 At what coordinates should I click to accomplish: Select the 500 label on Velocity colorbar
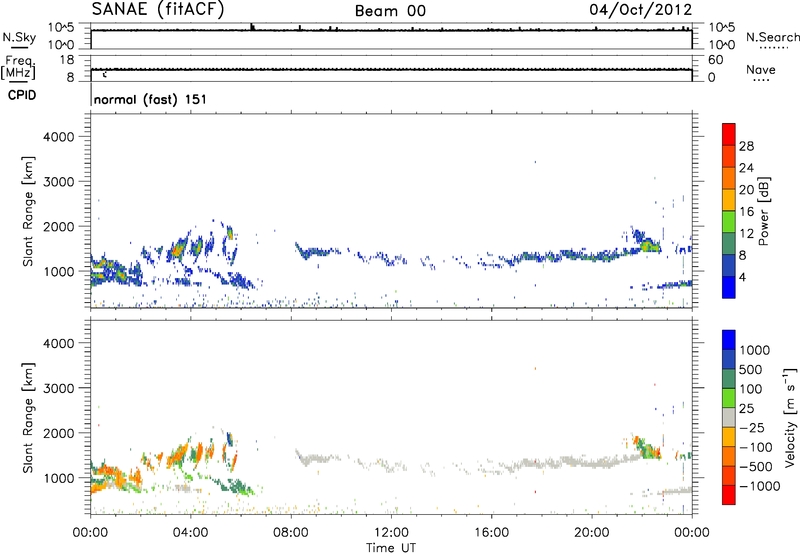pos(749,370)
